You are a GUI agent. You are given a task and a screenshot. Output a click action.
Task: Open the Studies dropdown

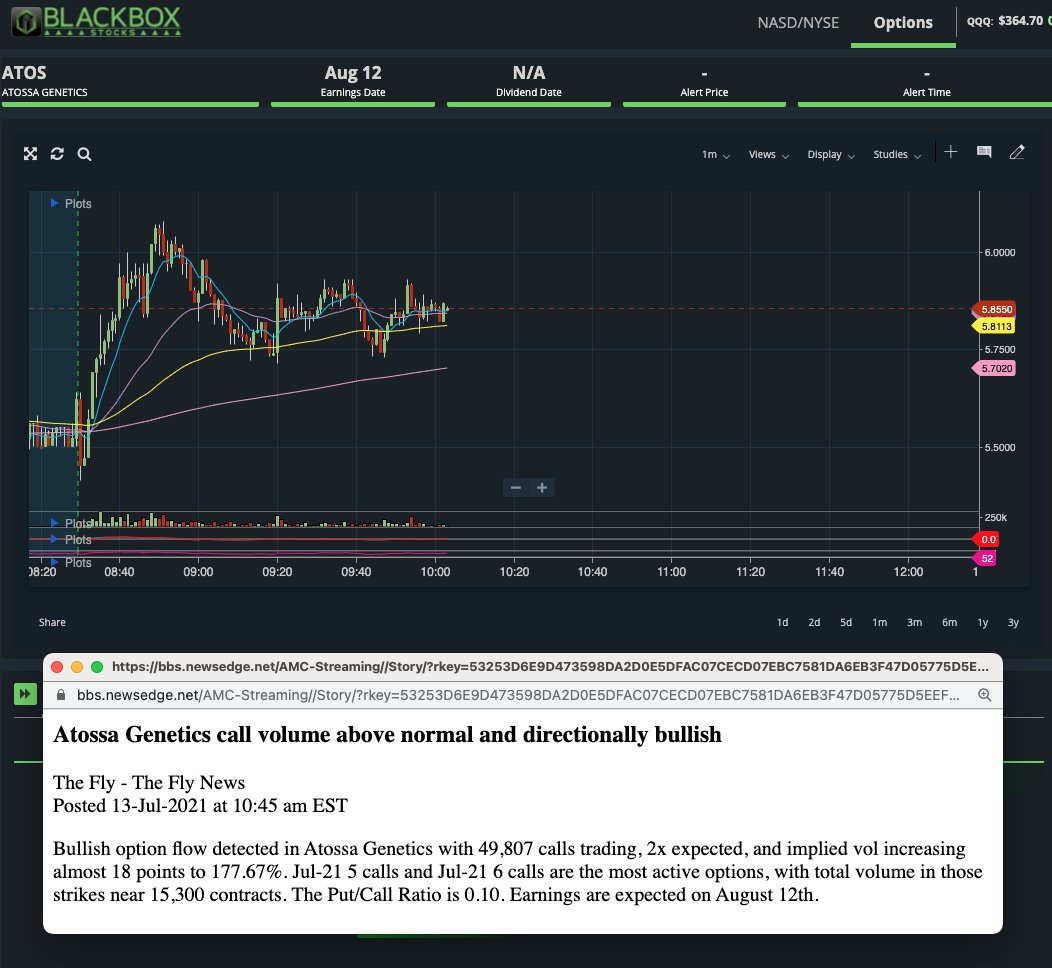coord(897,155)
